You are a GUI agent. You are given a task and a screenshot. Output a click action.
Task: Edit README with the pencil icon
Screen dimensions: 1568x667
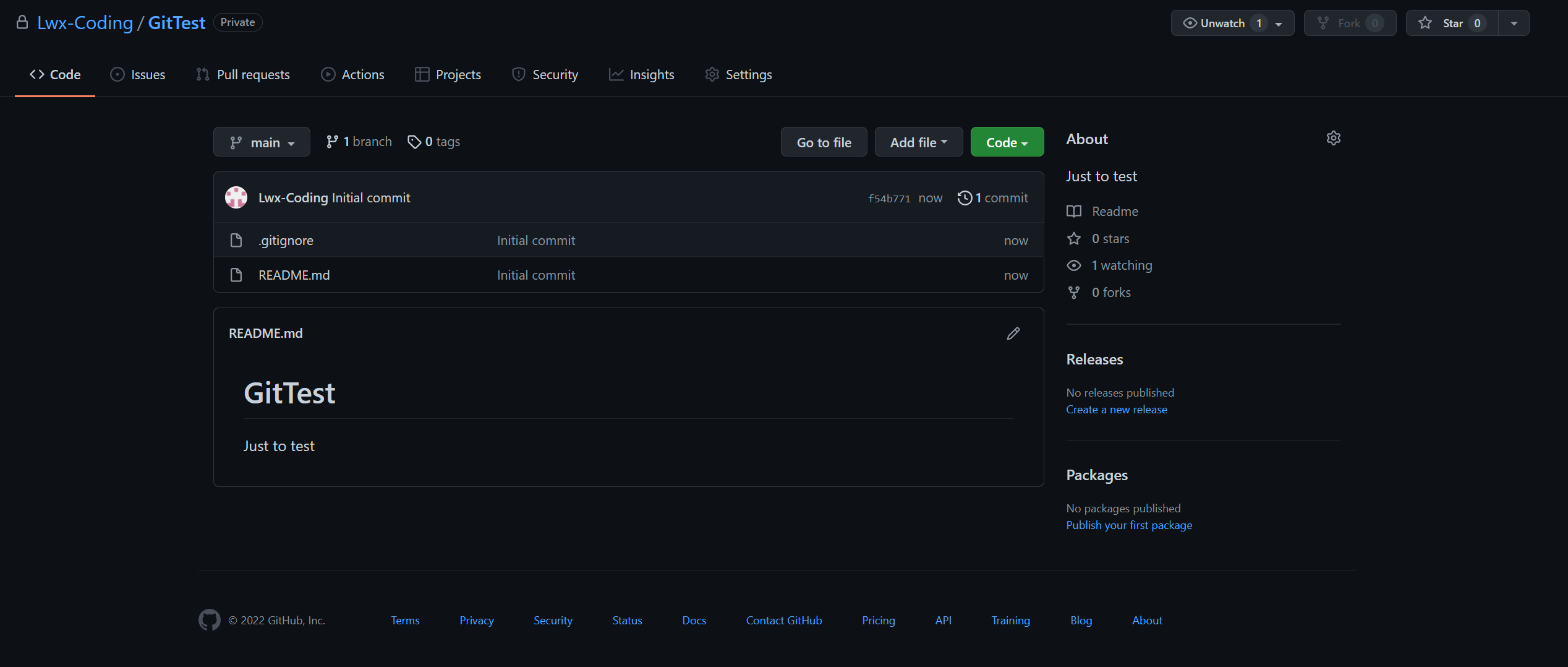point(1013,333)
